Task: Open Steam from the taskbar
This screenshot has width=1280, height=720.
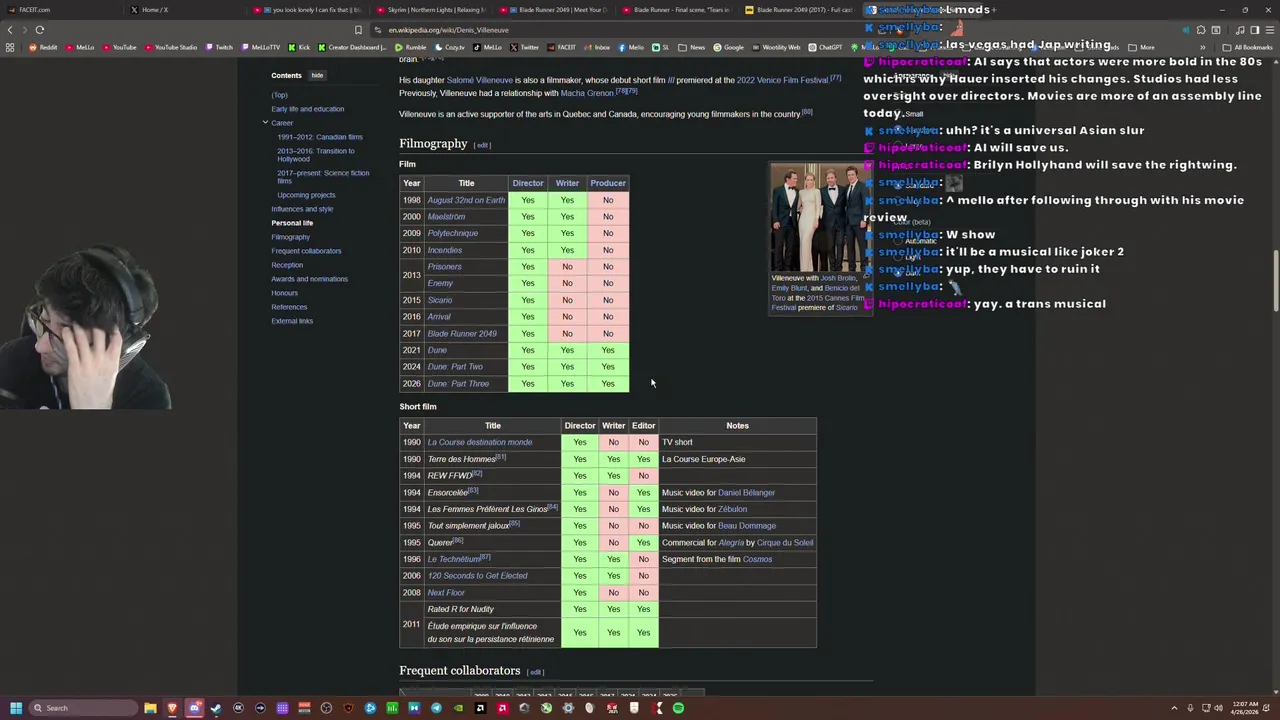Action: 216,708
